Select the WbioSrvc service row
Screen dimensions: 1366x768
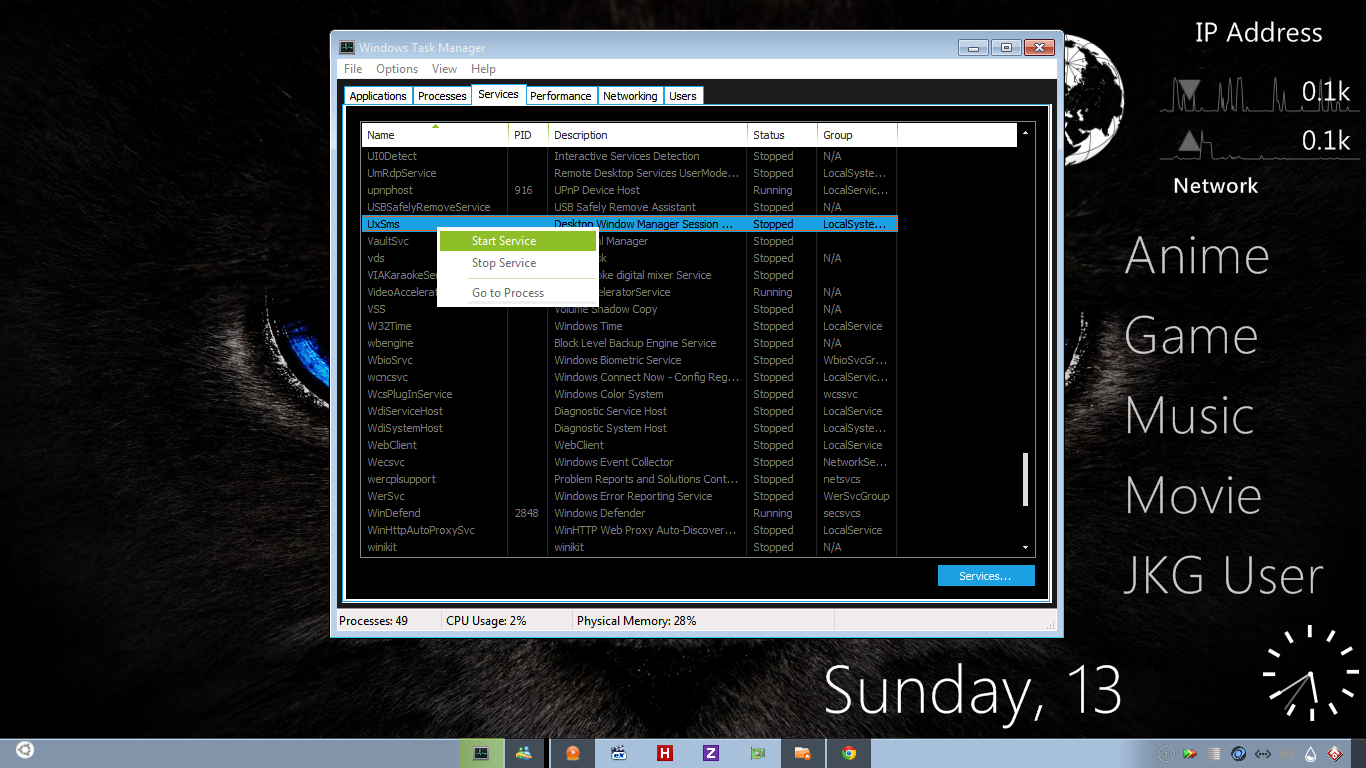point(629,360)
